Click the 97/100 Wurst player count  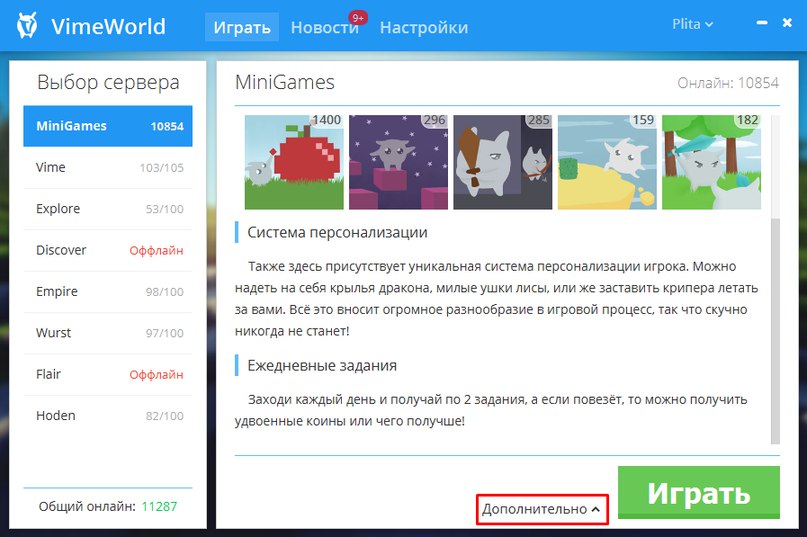pos(165,333)
